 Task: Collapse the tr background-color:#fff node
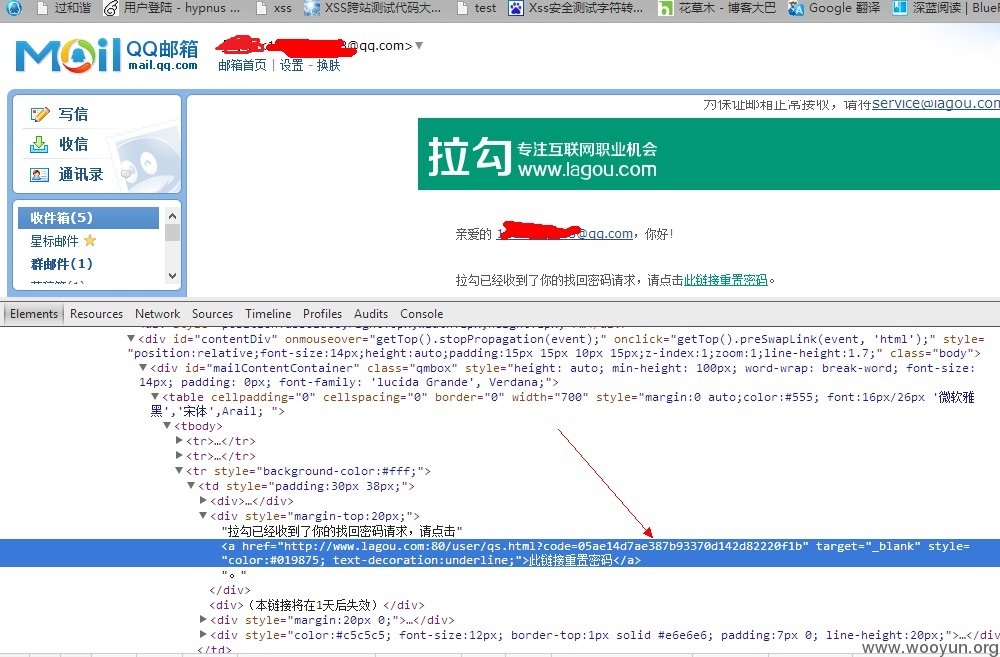tap(179, 471)
